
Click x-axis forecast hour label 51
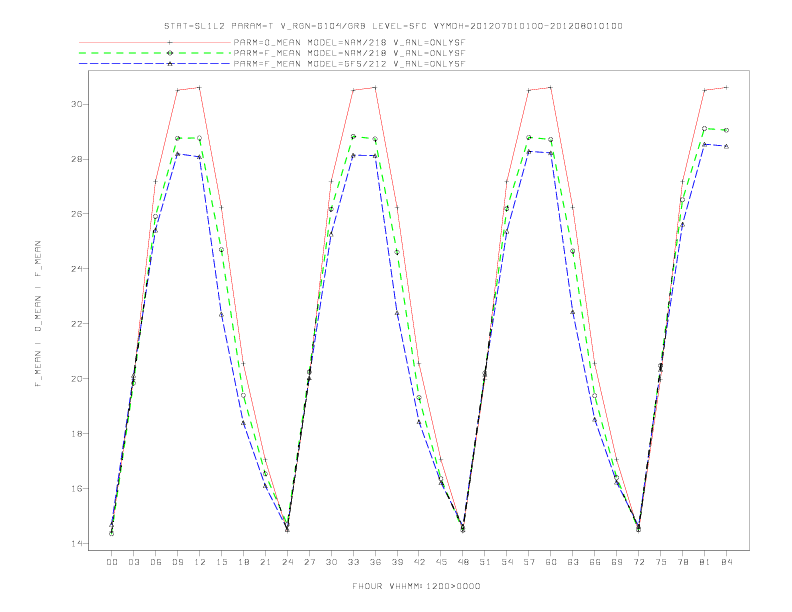(485, 562)
